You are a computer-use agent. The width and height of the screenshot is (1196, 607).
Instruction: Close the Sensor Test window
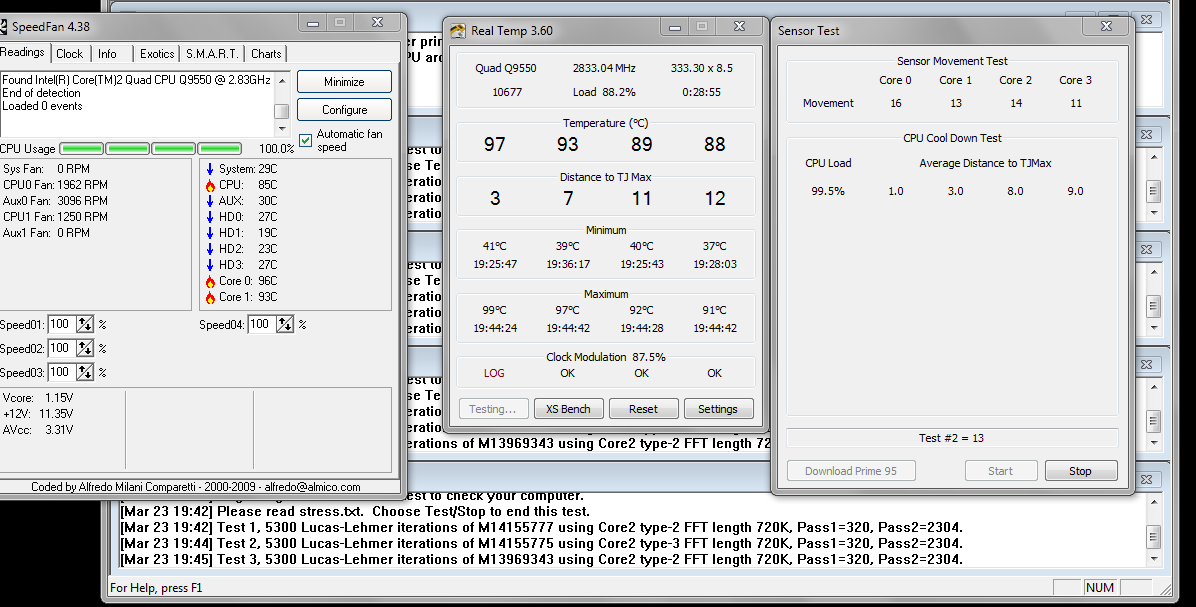(x=1107, y=26)
